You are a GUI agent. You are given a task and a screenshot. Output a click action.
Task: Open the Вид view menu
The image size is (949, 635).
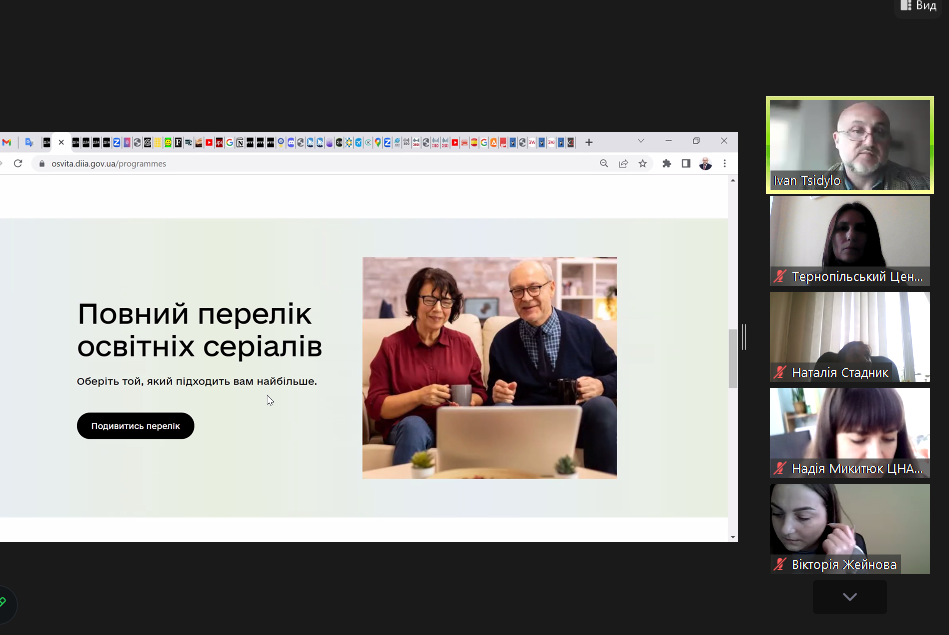[919, 6]
